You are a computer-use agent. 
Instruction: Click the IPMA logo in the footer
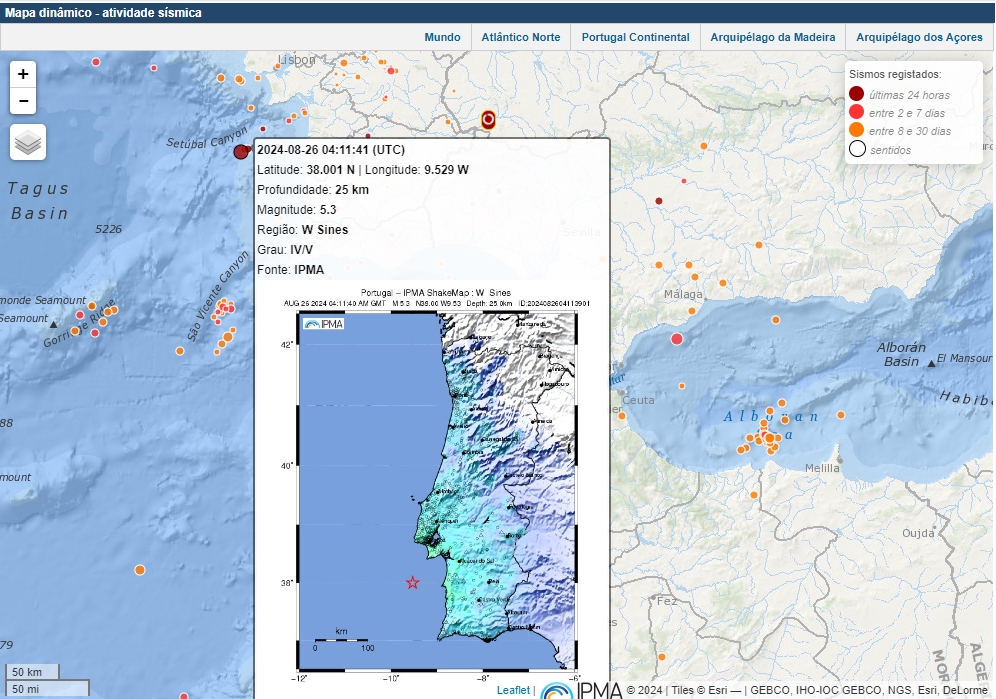pos(581,689)
